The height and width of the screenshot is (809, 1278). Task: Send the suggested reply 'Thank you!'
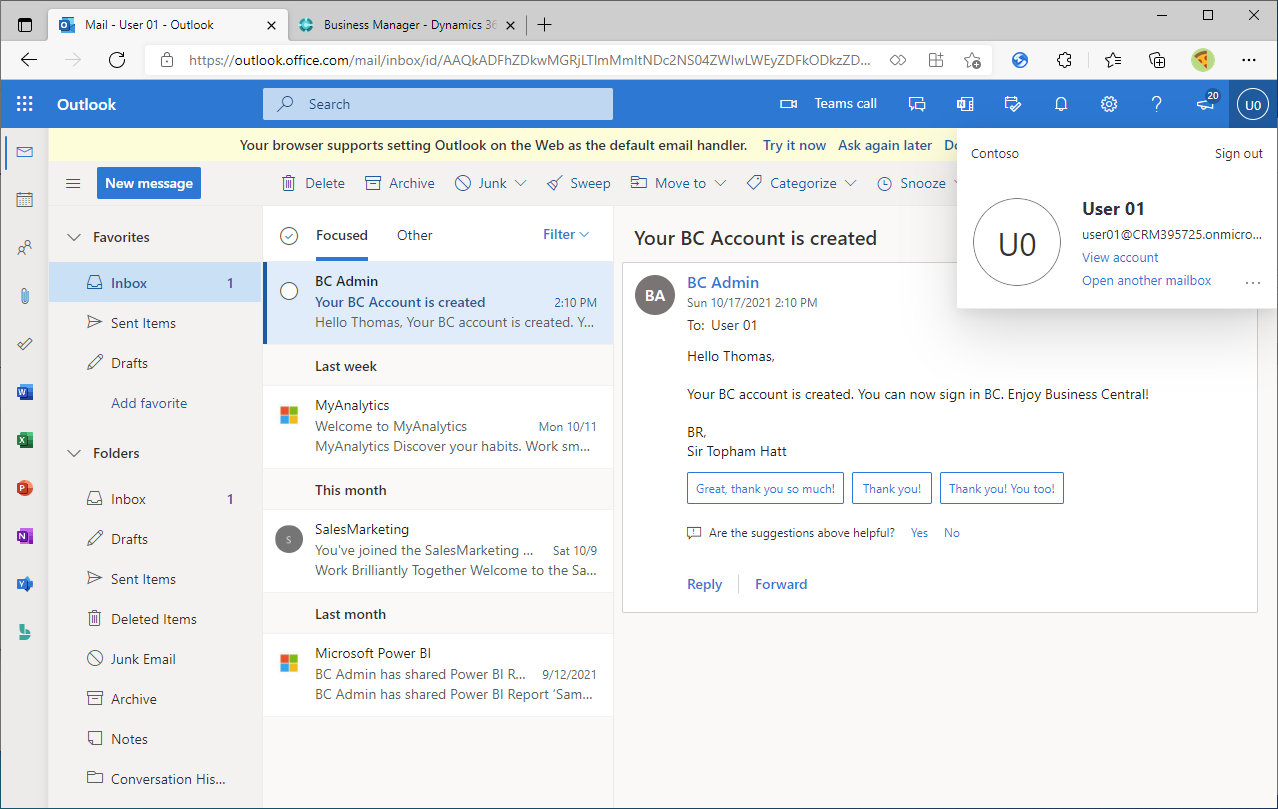tap(891, 488)
